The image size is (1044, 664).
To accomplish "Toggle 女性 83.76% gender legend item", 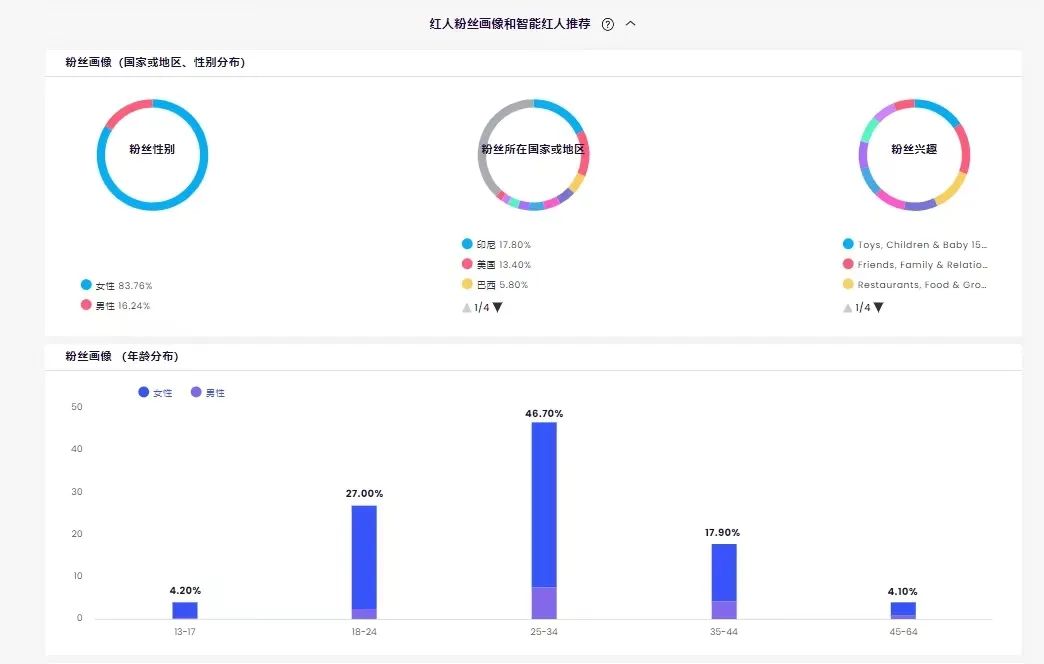I will 117,285.
